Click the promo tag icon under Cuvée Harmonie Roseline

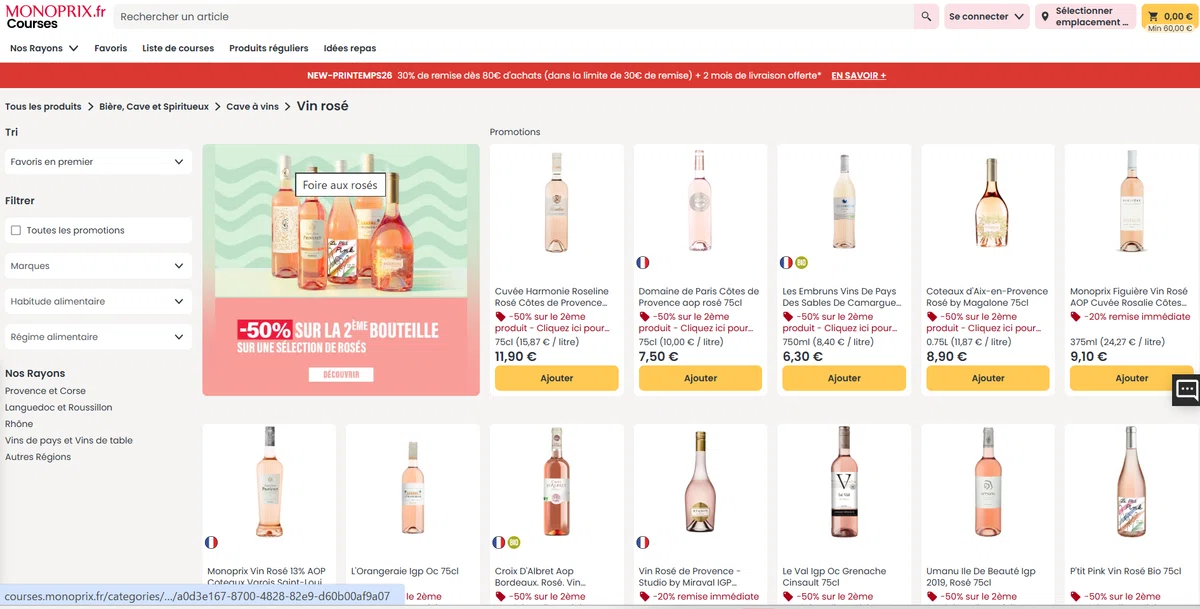[501, 317]
